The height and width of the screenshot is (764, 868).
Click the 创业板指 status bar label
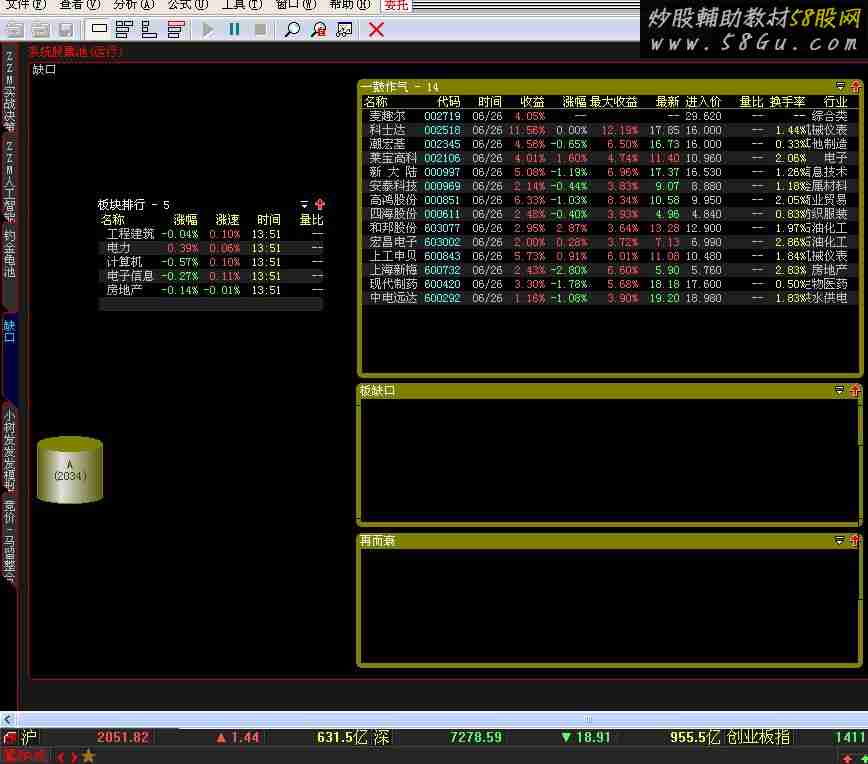(x=758, y=737)
